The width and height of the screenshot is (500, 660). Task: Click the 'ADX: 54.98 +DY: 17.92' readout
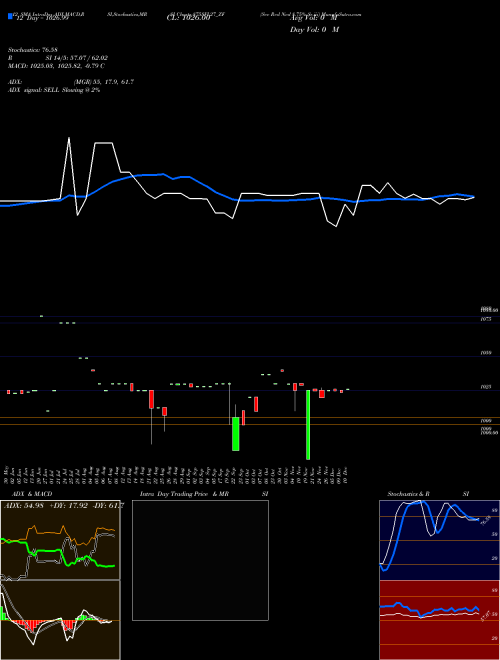(x=46, y=506)
